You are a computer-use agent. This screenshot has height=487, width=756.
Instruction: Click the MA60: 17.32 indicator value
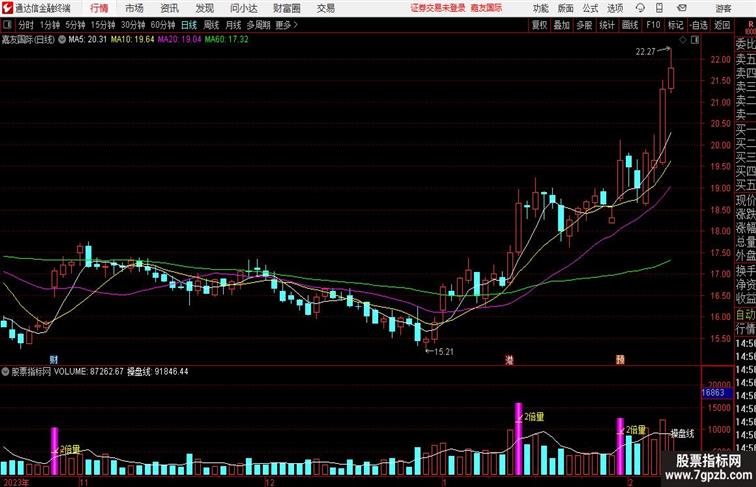pyautogui.click(x=227, y=40)
